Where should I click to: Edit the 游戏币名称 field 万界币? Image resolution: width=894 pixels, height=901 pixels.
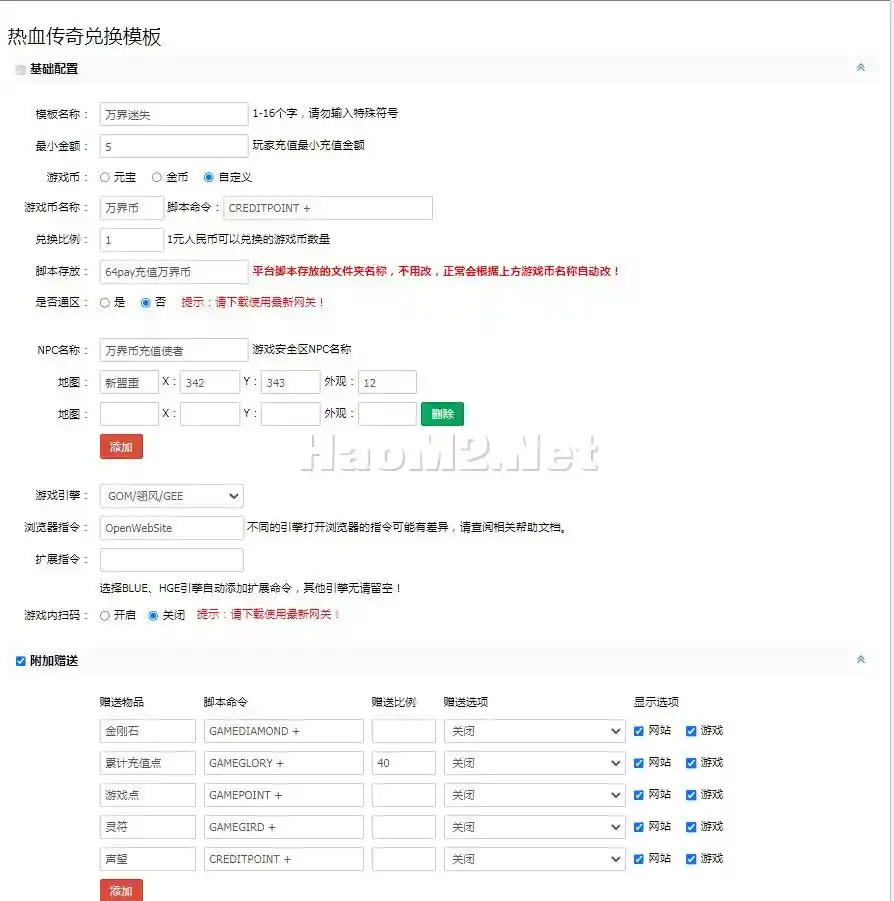click(x=132, y=208)
